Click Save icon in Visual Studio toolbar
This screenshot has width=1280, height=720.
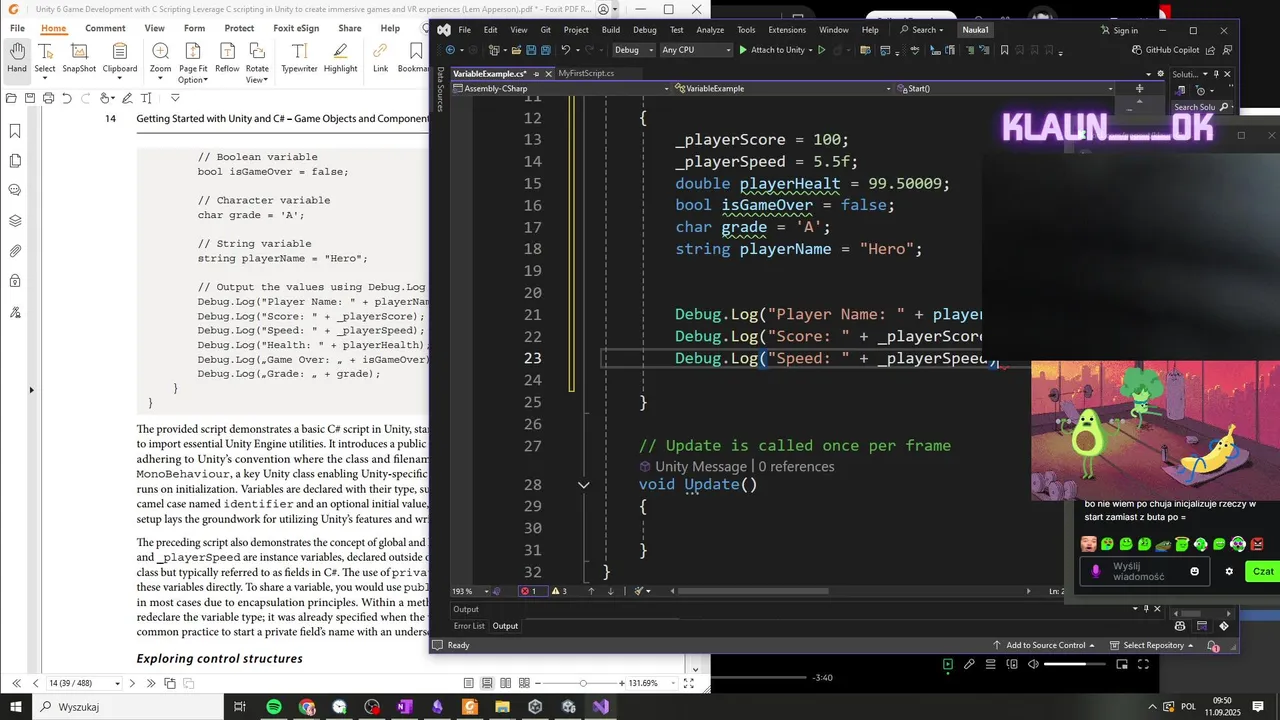click(x=532, y=50)
